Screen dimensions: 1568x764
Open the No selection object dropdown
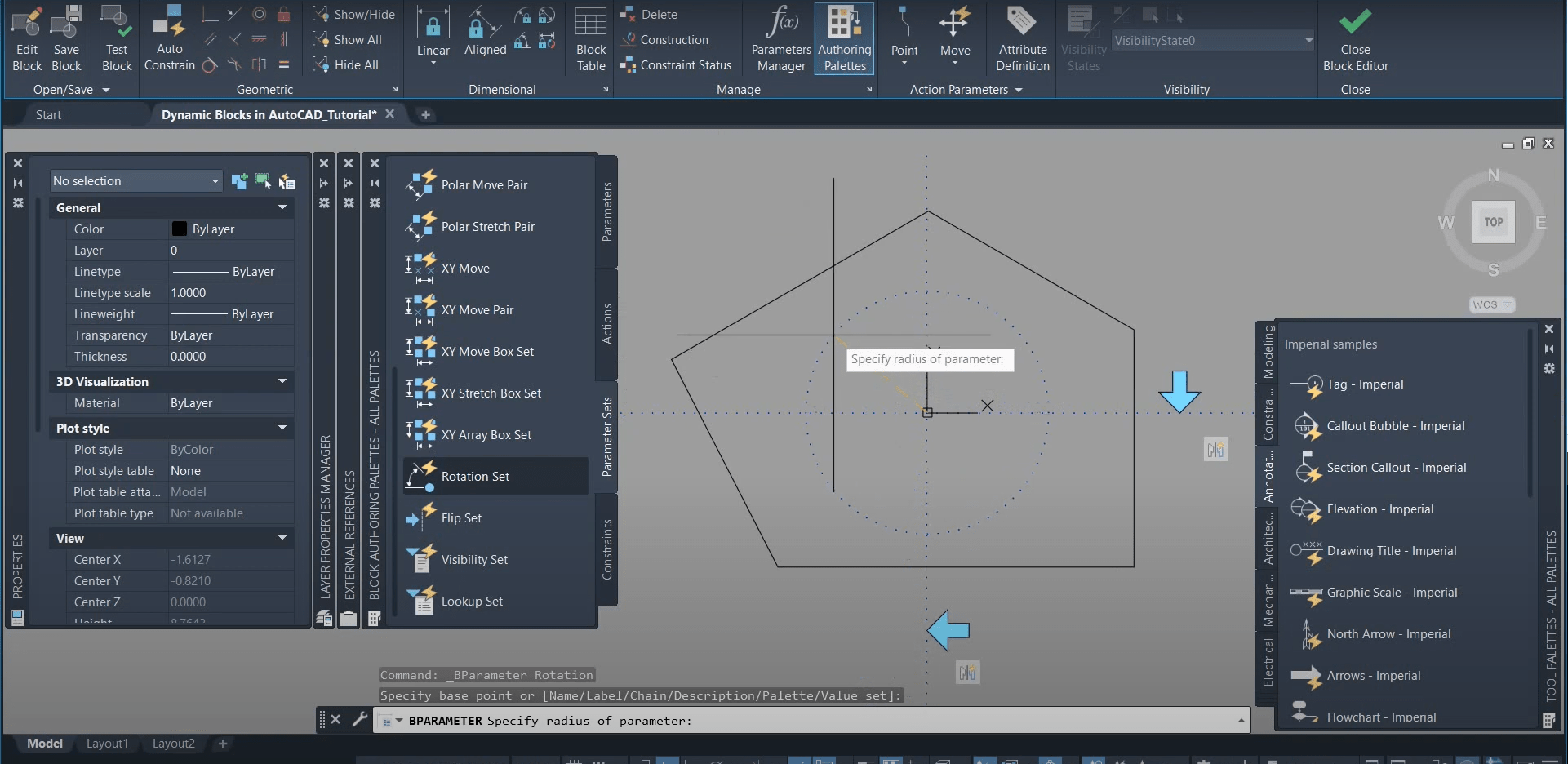(x=215, y=180)
